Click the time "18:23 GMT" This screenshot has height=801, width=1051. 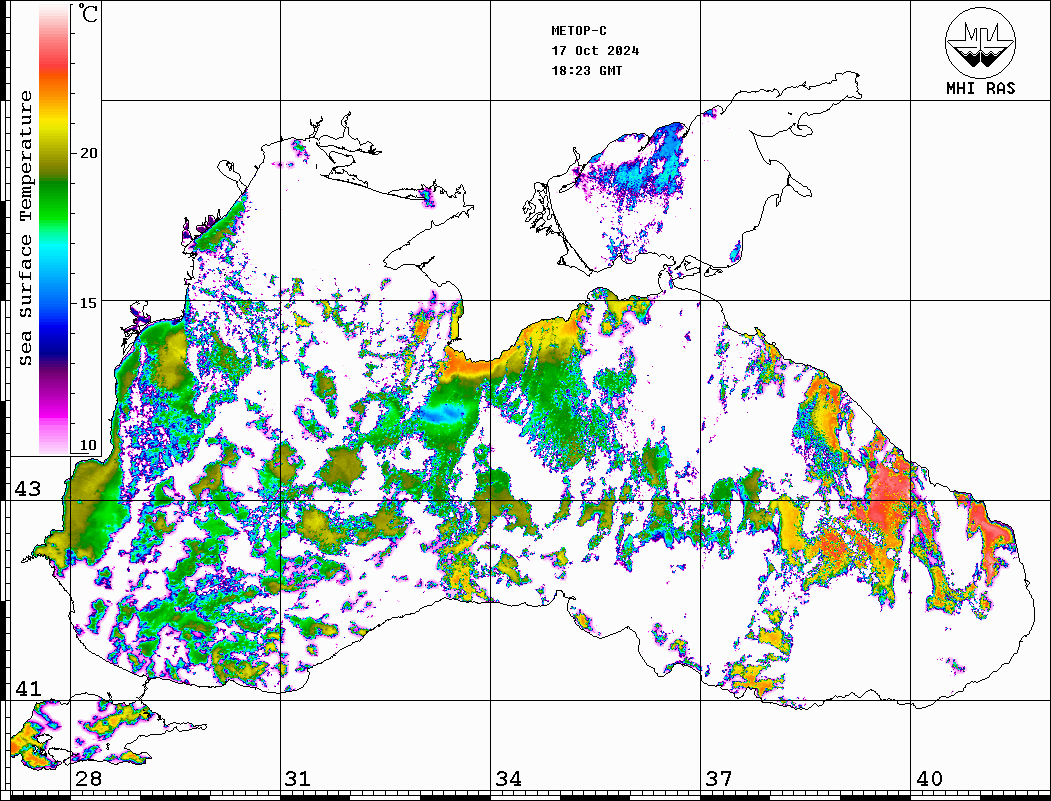[586, 70]
